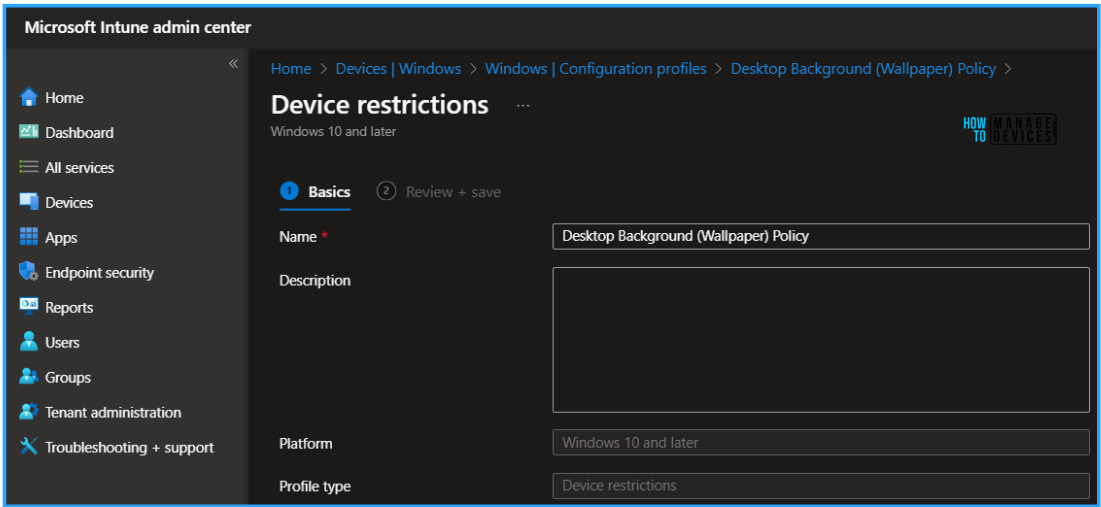Click the Devices monitor icon
This screenshot has width=1101, height=507.
(29, 202)
